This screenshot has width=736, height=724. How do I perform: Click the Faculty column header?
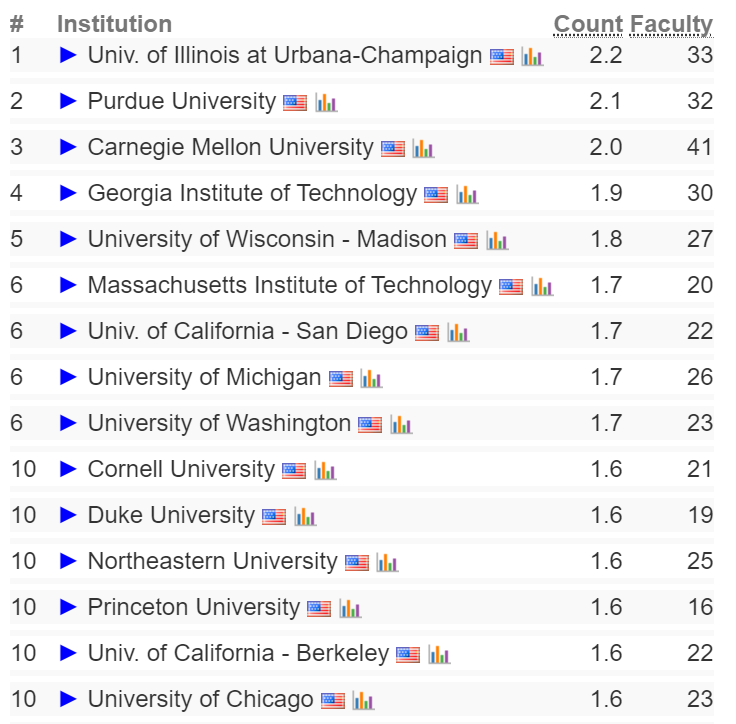tap(671, 24)
